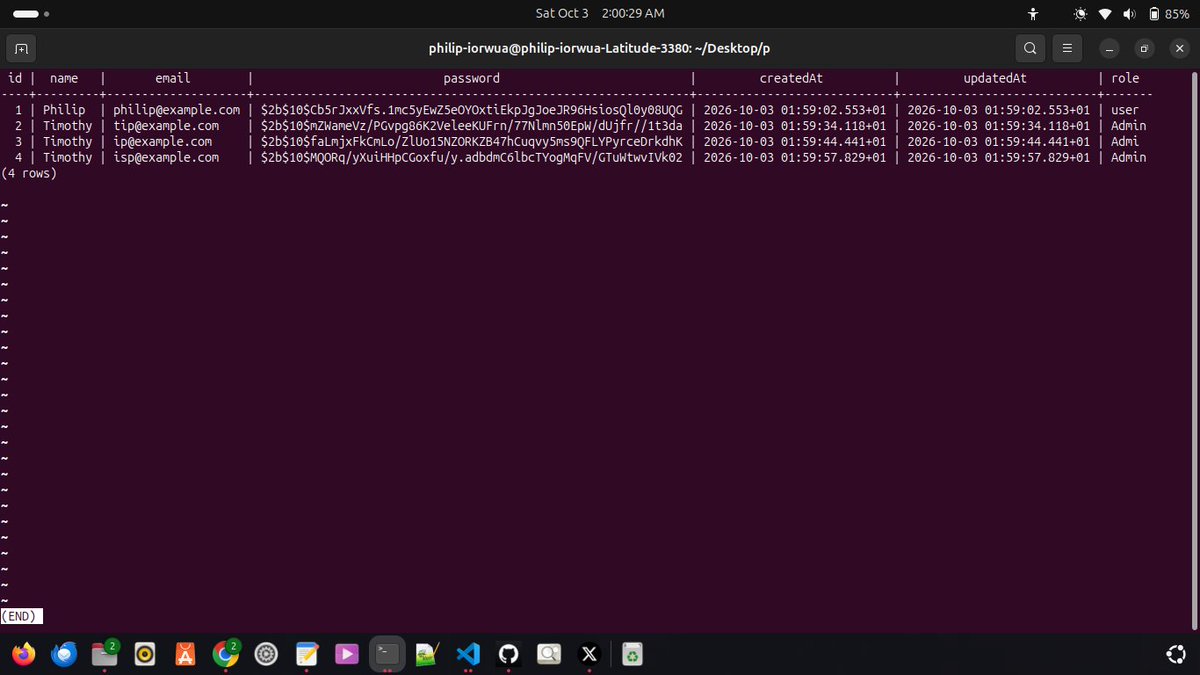Open the terminal search magnifier button

[x=1030, y=48]
